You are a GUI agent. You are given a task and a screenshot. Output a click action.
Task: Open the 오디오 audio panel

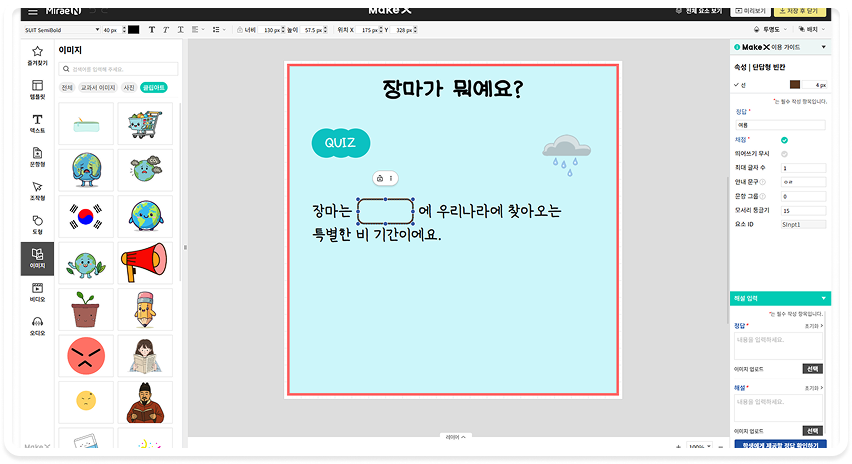coord(37,325)
